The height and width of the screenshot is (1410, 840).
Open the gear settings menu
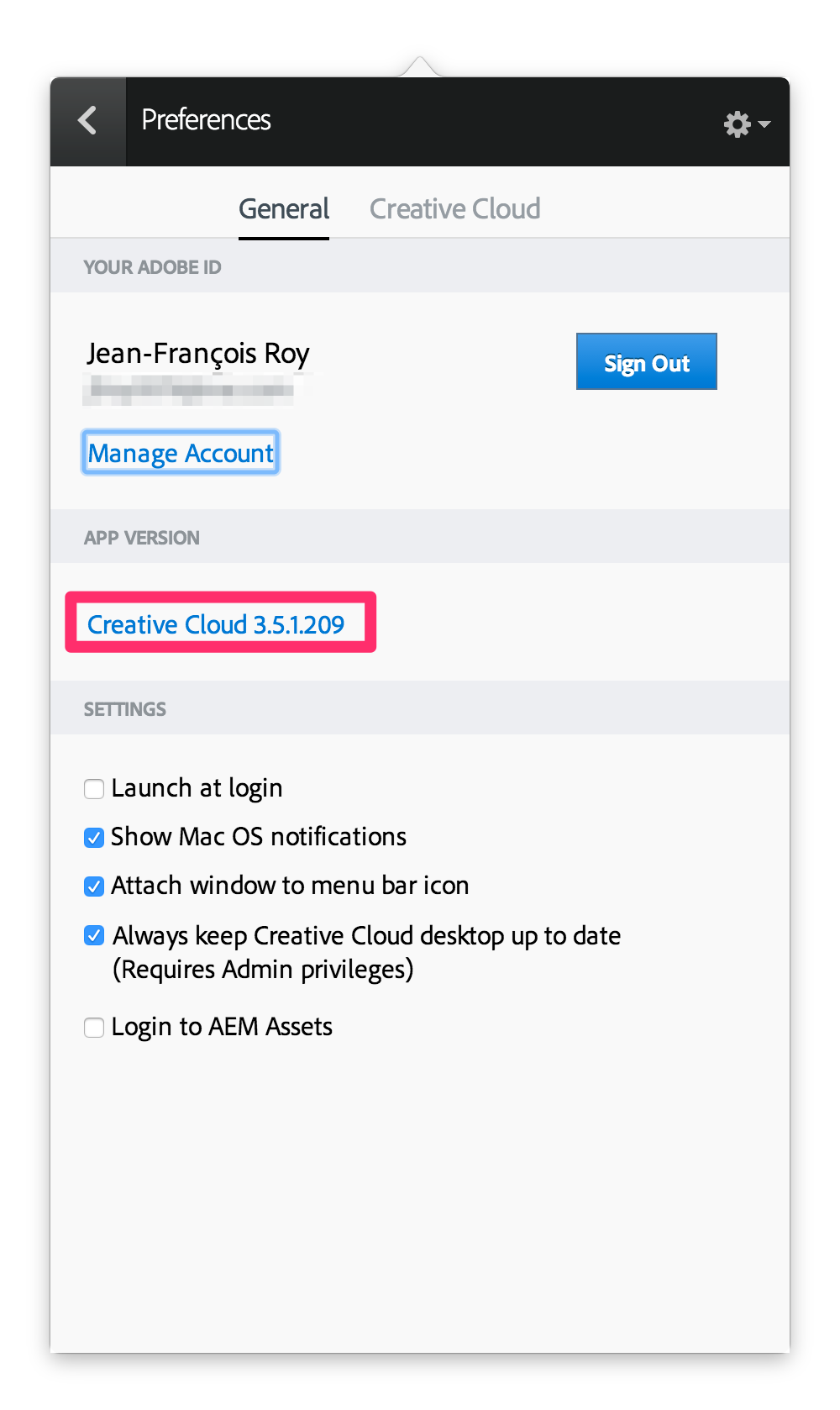point(747,124)
